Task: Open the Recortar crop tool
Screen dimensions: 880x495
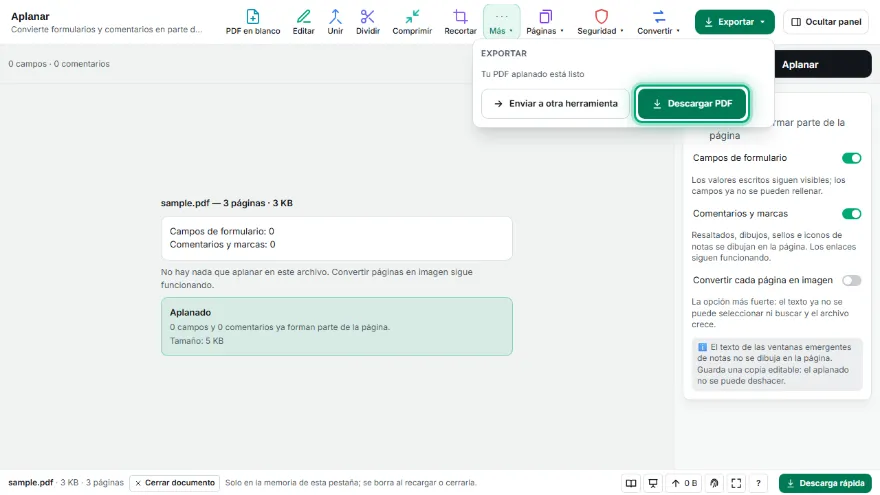Action: click(460, 22)
